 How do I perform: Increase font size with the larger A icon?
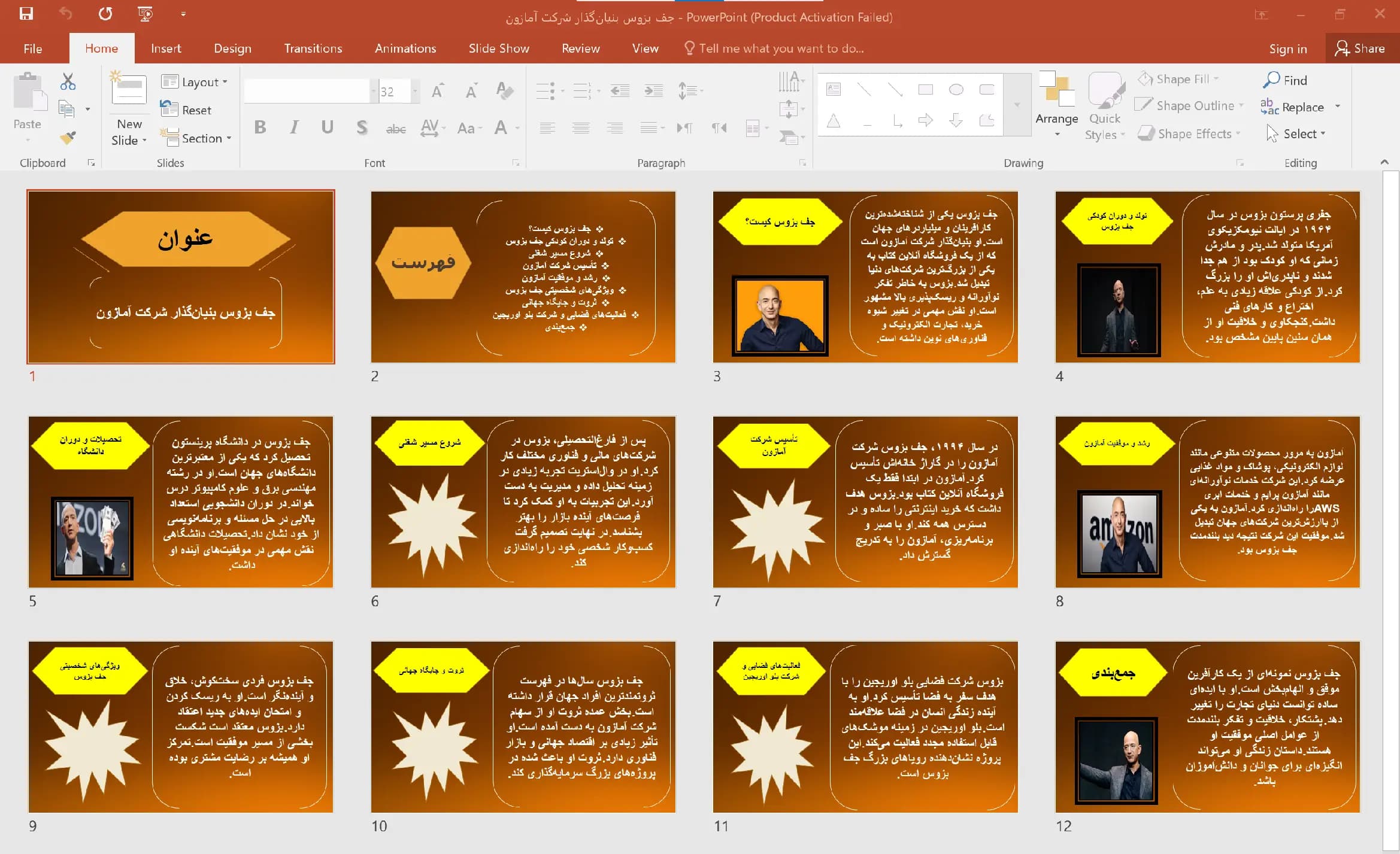pyautogui.click(x=437, y=91)
